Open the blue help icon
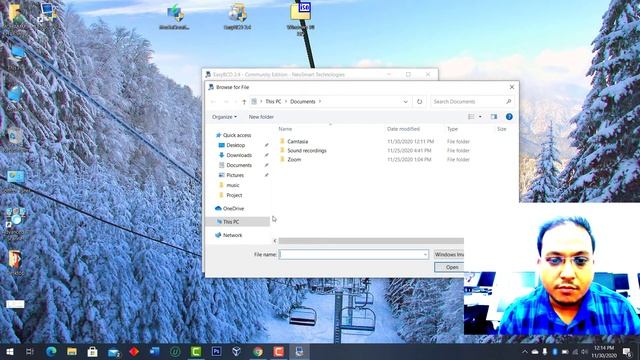 [509, 117]
